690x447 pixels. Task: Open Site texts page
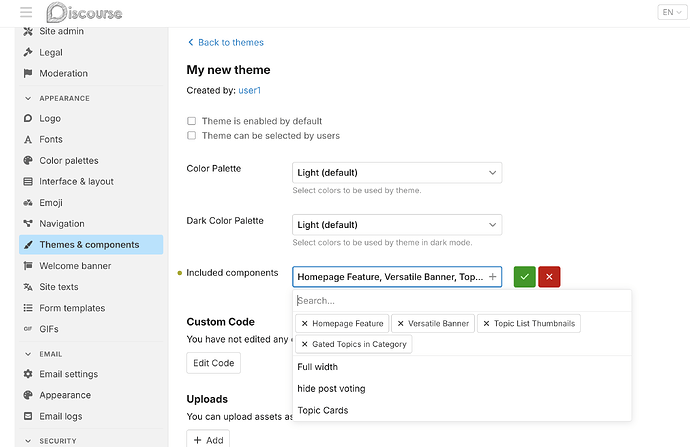91,287
